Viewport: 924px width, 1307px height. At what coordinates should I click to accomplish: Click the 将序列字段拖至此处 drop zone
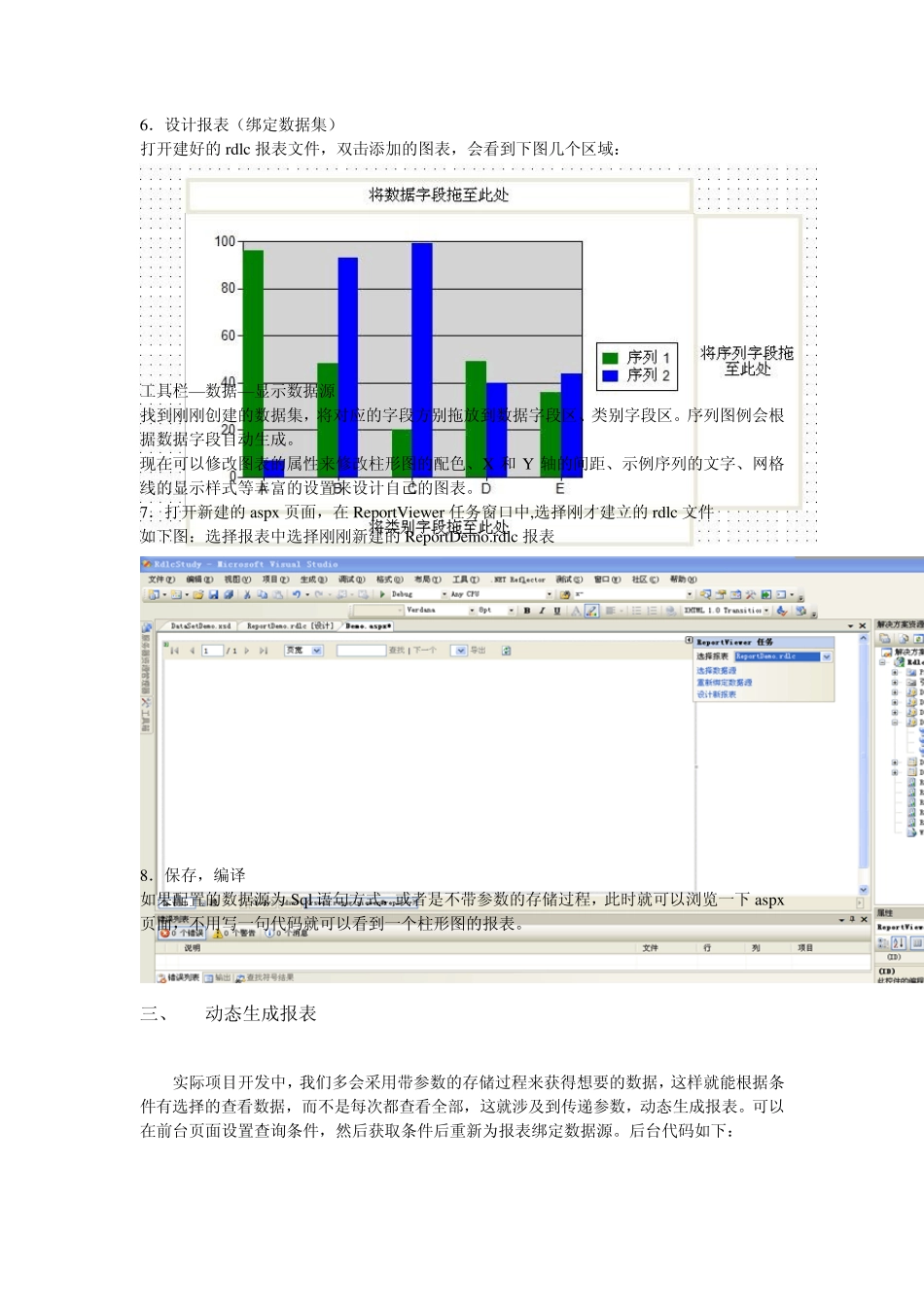(747, 361)
